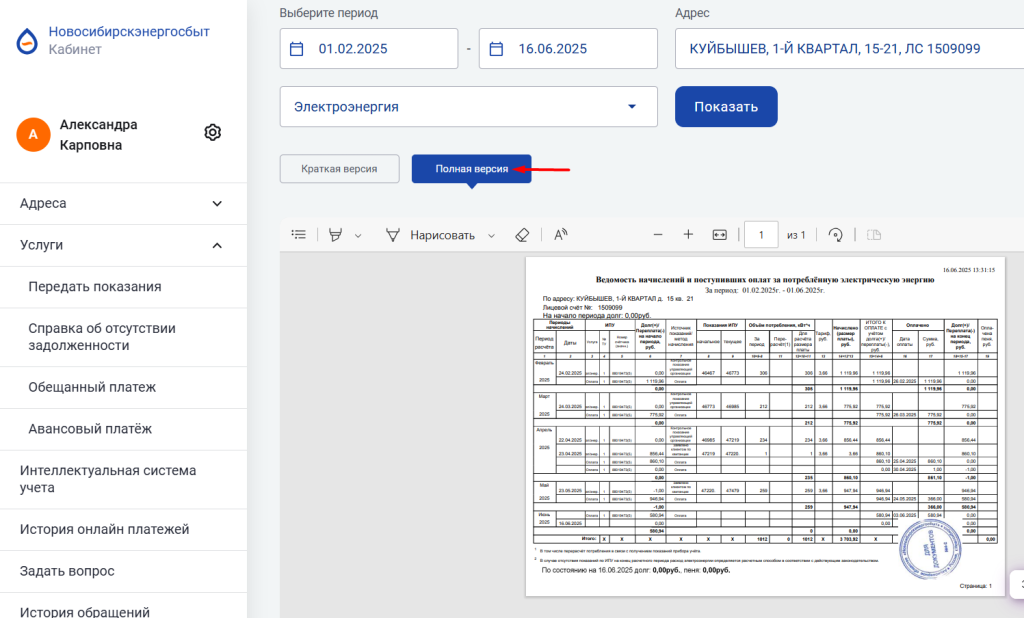Viewport: 1024px width, 618px height.
Task: Expand highlighter options dropdown arrow
Action: 359,236
